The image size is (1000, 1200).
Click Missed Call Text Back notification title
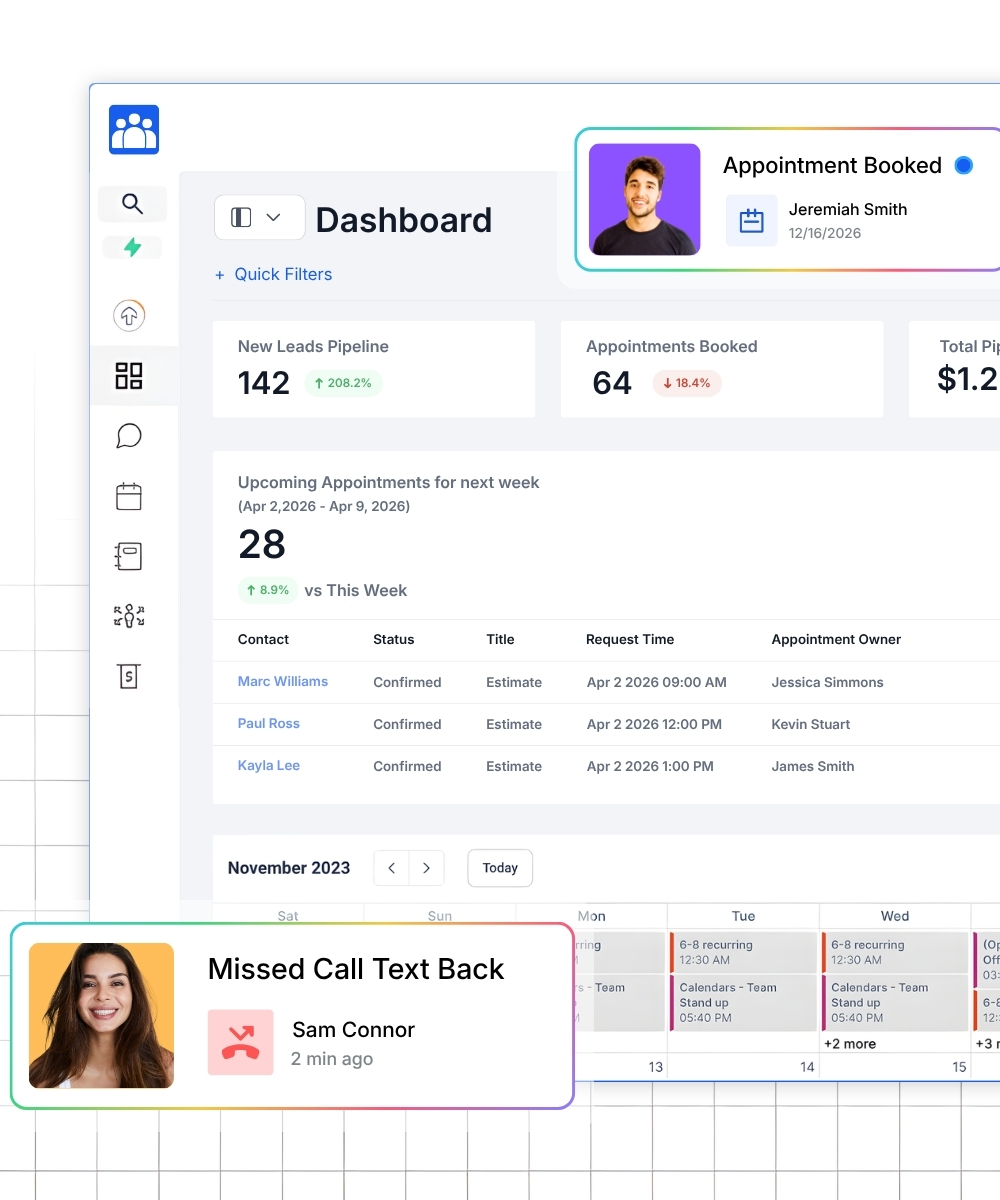pyautogui.click(x=356, y=969)
